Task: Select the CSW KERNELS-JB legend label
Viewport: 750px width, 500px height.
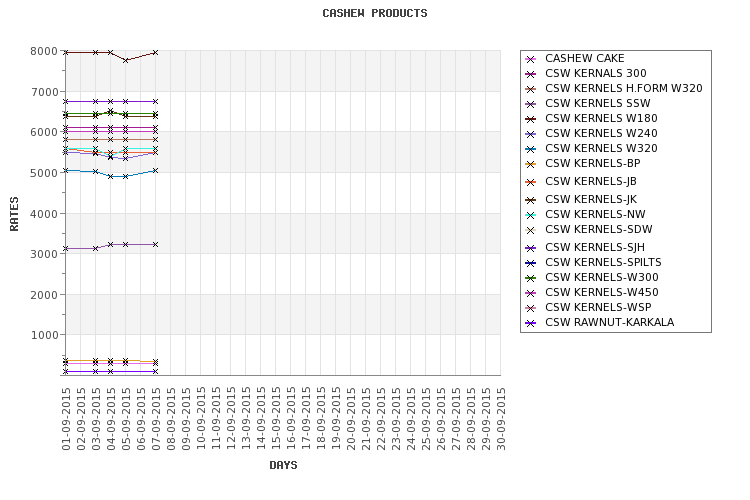Action: (x=591, y=181)
